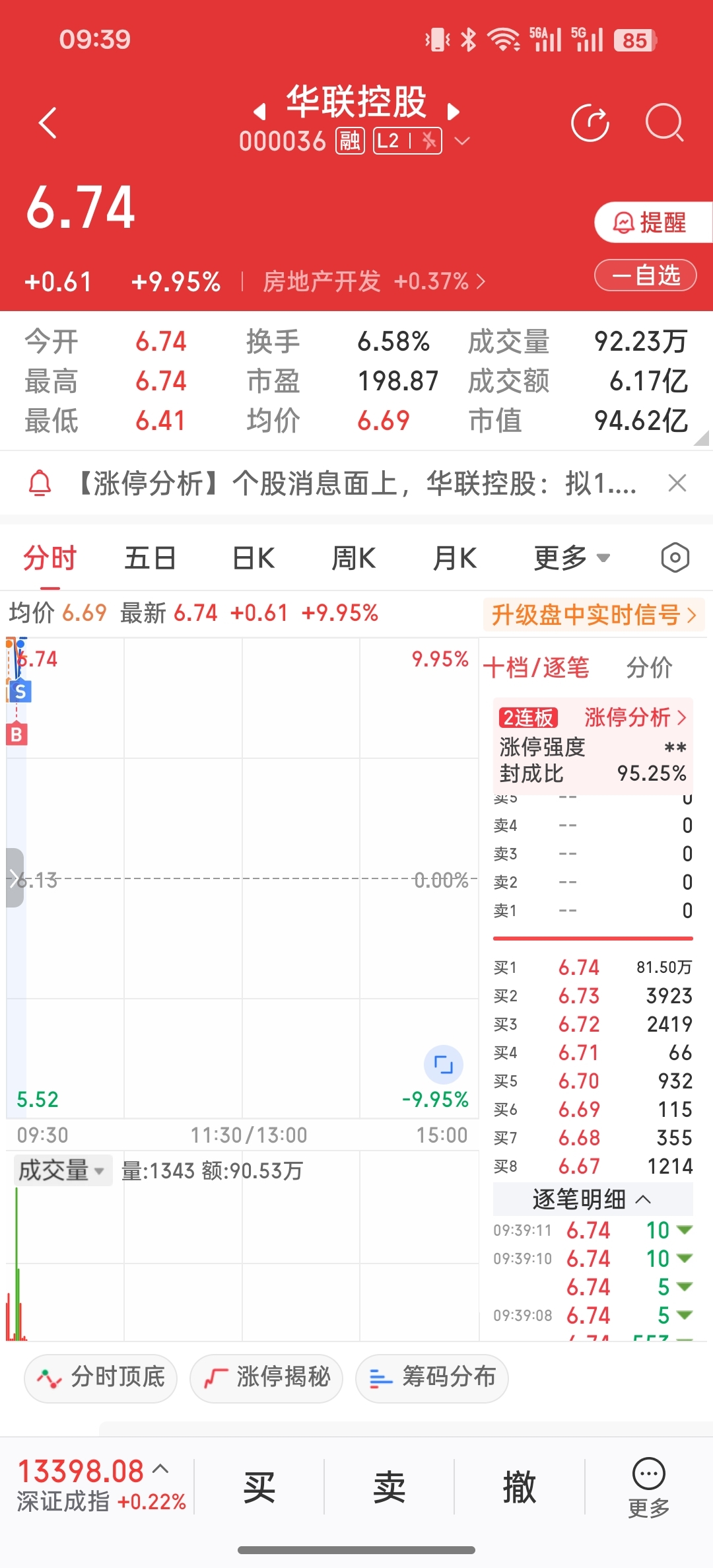
Task: Open the 更多 chart period dropdown
Action: point(572,559)
